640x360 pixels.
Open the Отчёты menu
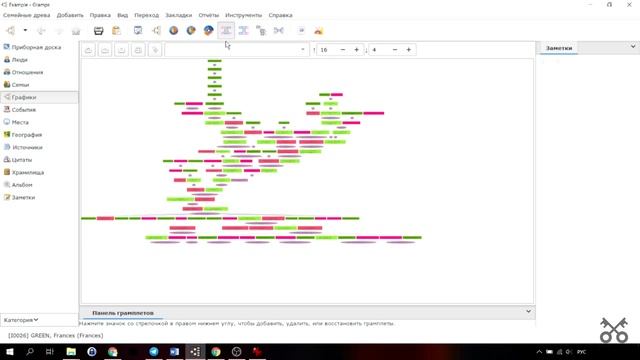coord(209,15)
